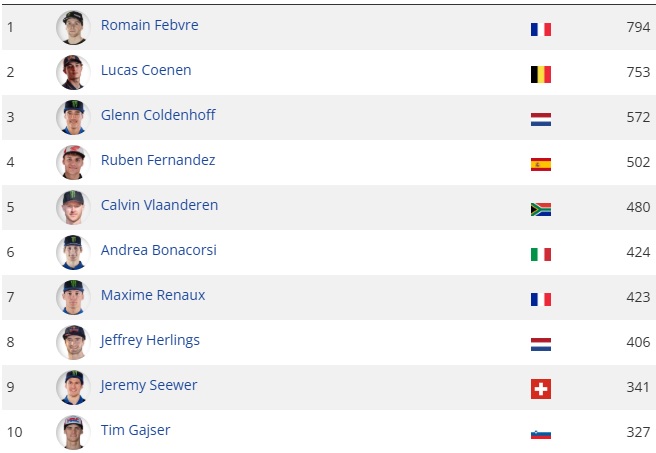The width and height of the screenshot is (656, 453).
Task: Open Ruben Fernandez rider page
Action: pyautogui.click(x=158, y=160)
